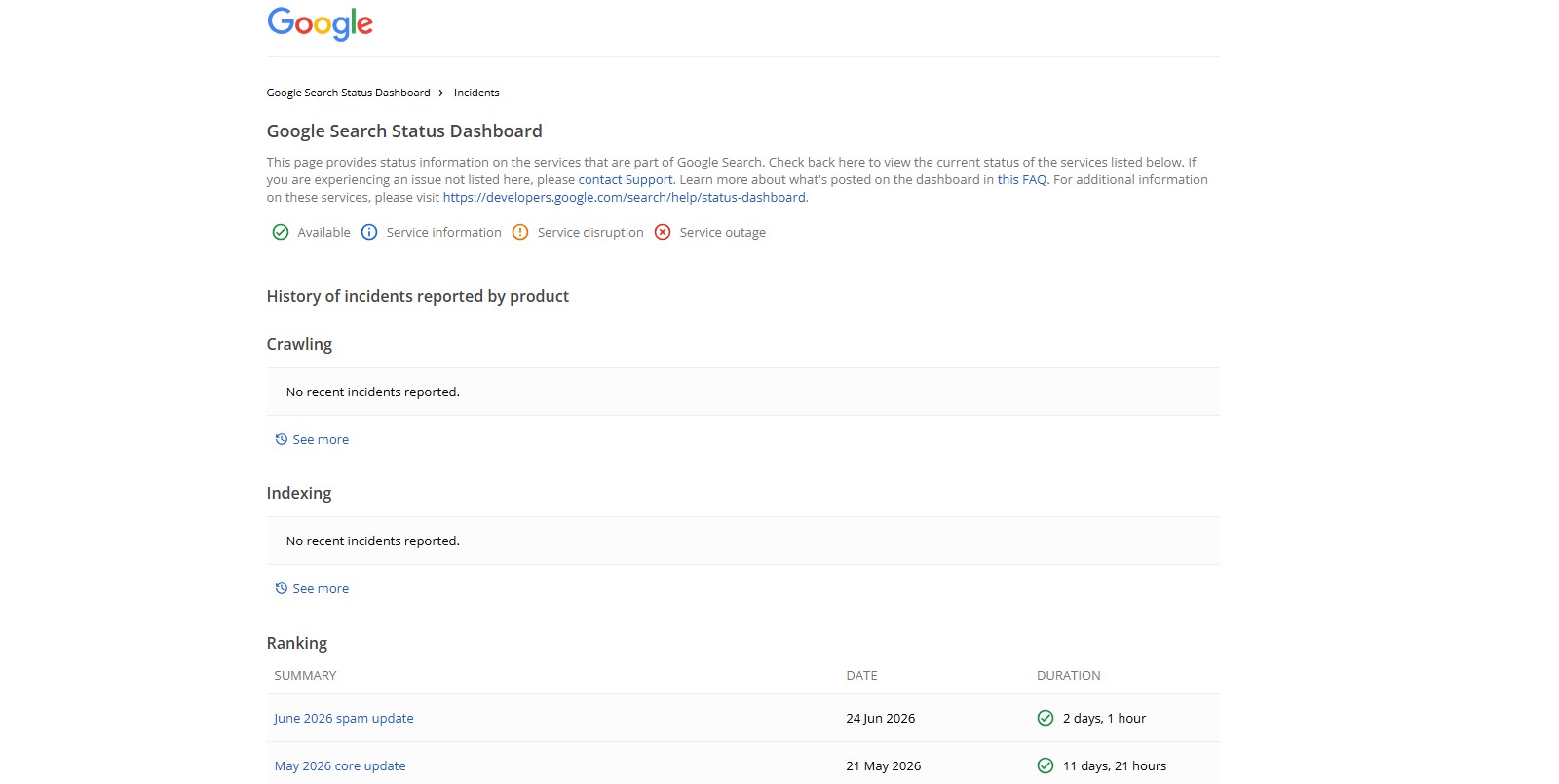Click history icon beside Crawling See more
1559x784 pixels.
pos(282,439)
